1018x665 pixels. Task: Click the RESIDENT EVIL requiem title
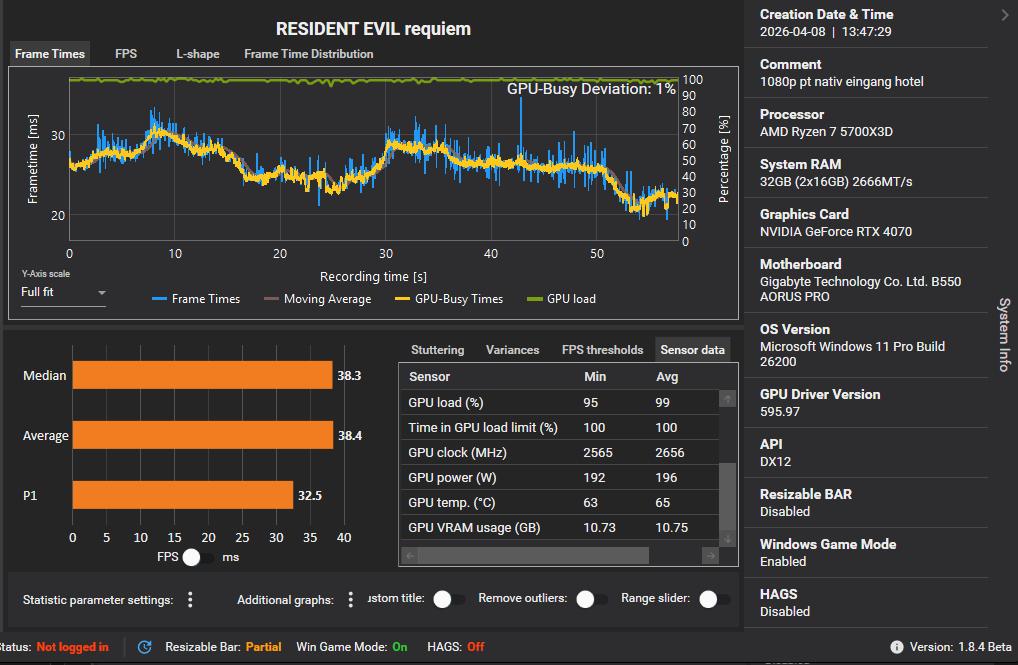tap(373, 29)
